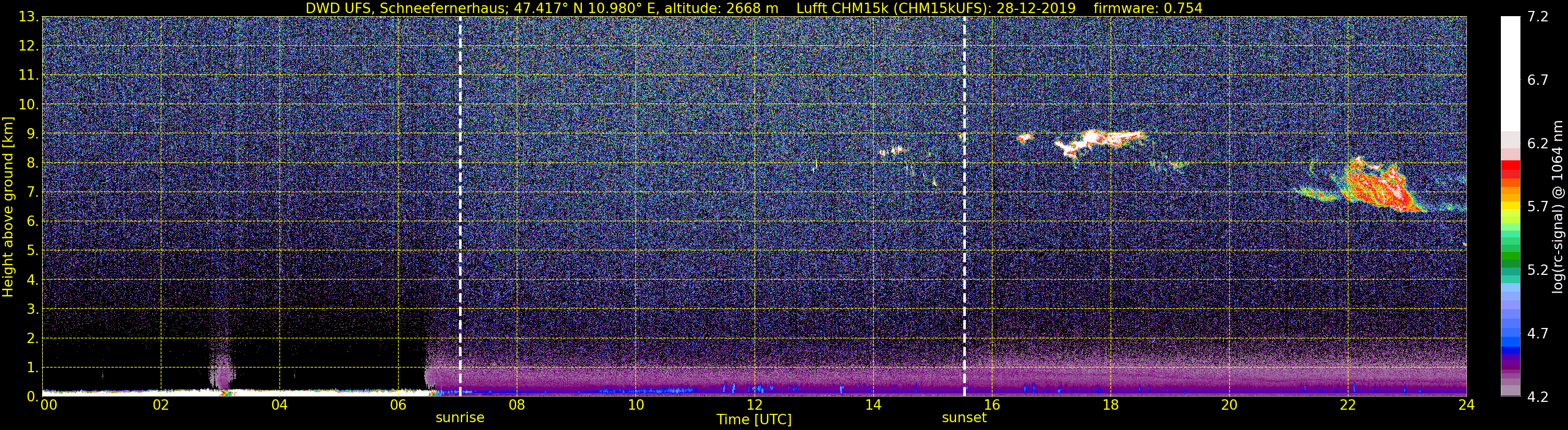1568x430 pixels.
Task: Click the height axis tick label 4
Action: click(32, 280)
